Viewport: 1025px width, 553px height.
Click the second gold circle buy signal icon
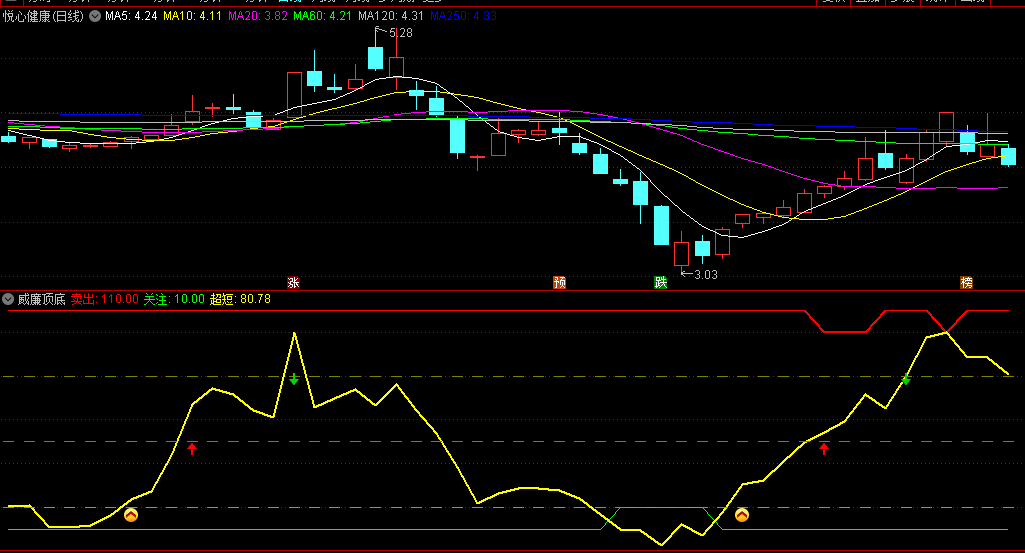pos(741,515)
